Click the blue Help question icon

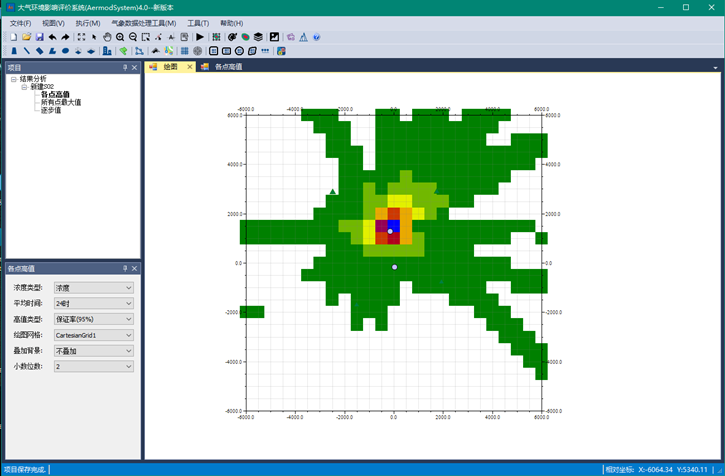coord(316,37)
